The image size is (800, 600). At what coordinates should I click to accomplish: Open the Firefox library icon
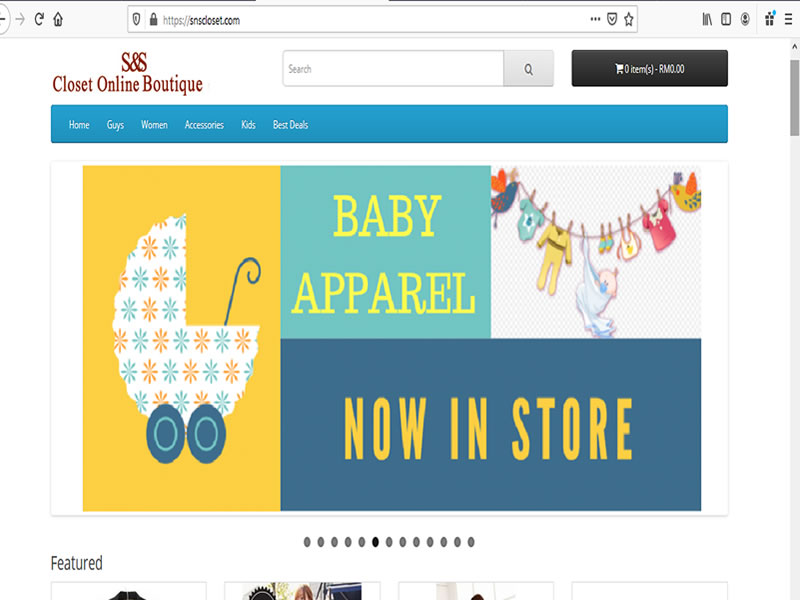click(707, 19)
